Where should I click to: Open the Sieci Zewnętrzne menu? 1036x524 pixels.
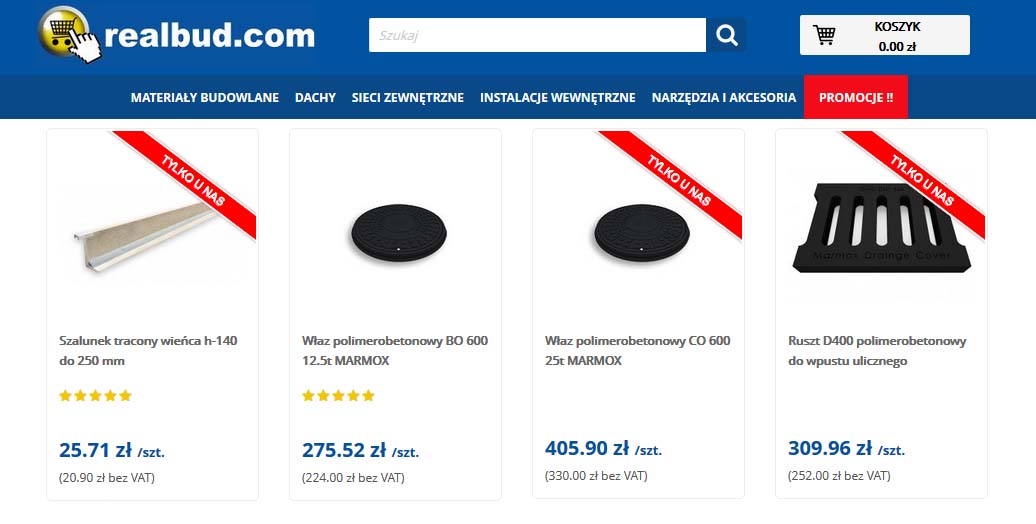pyautogui.click(x=407, y=98)
